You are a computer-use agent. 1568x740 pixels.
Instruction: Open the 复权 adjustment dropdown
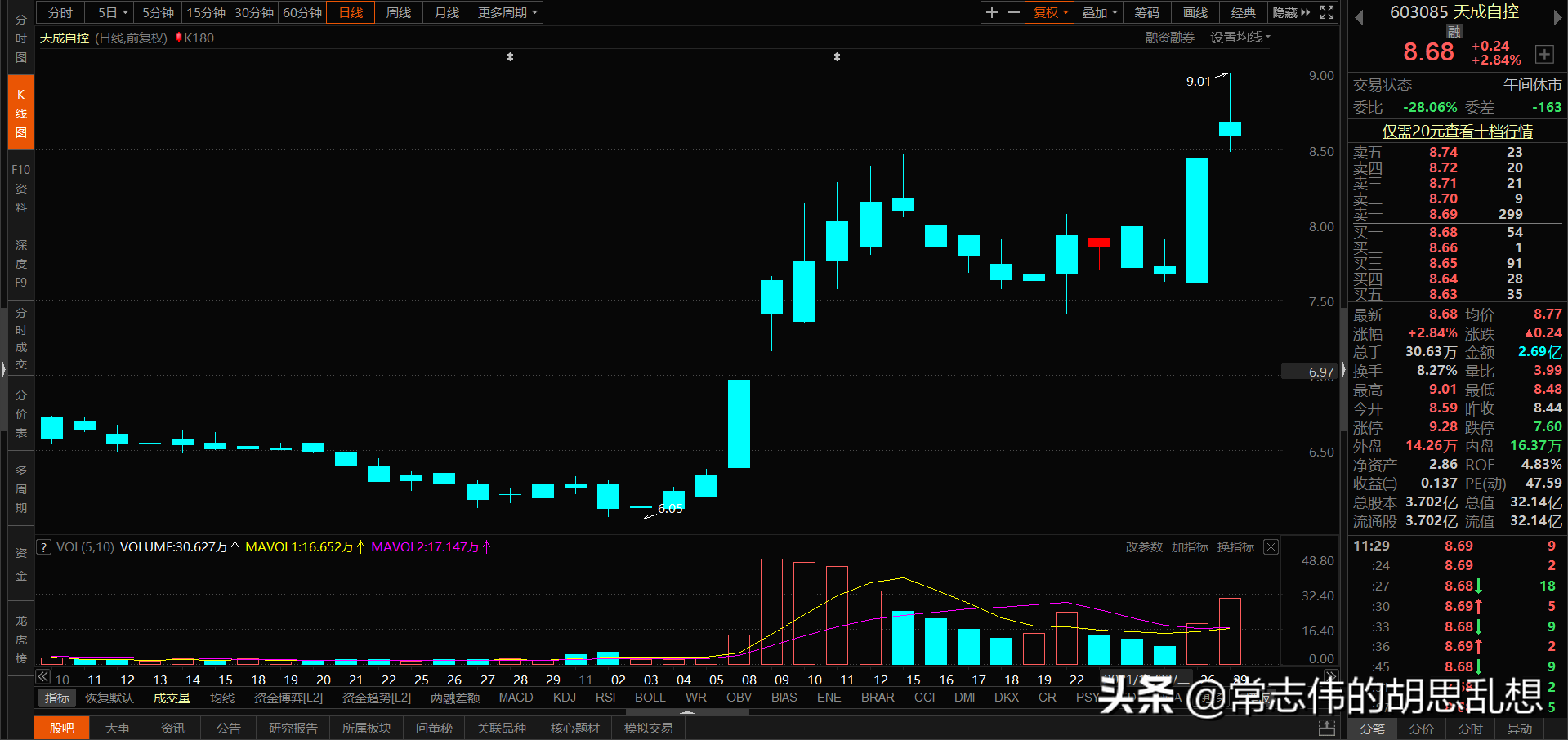point(1048,12)
